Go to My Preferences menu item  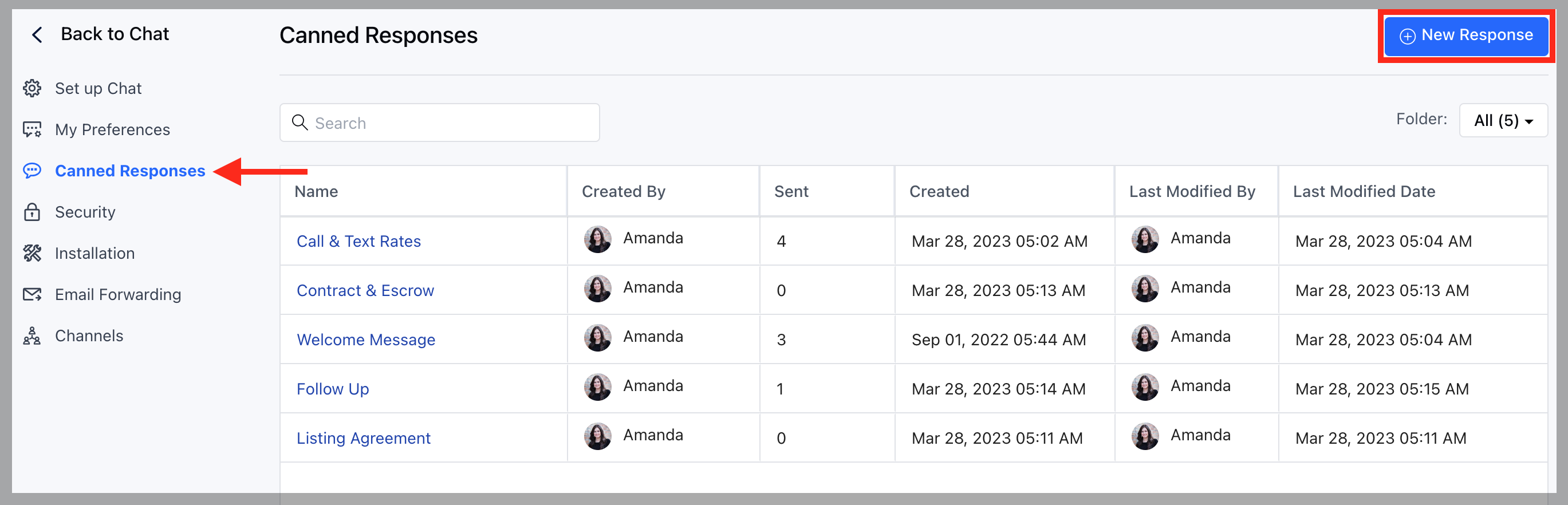coord(113,129)
